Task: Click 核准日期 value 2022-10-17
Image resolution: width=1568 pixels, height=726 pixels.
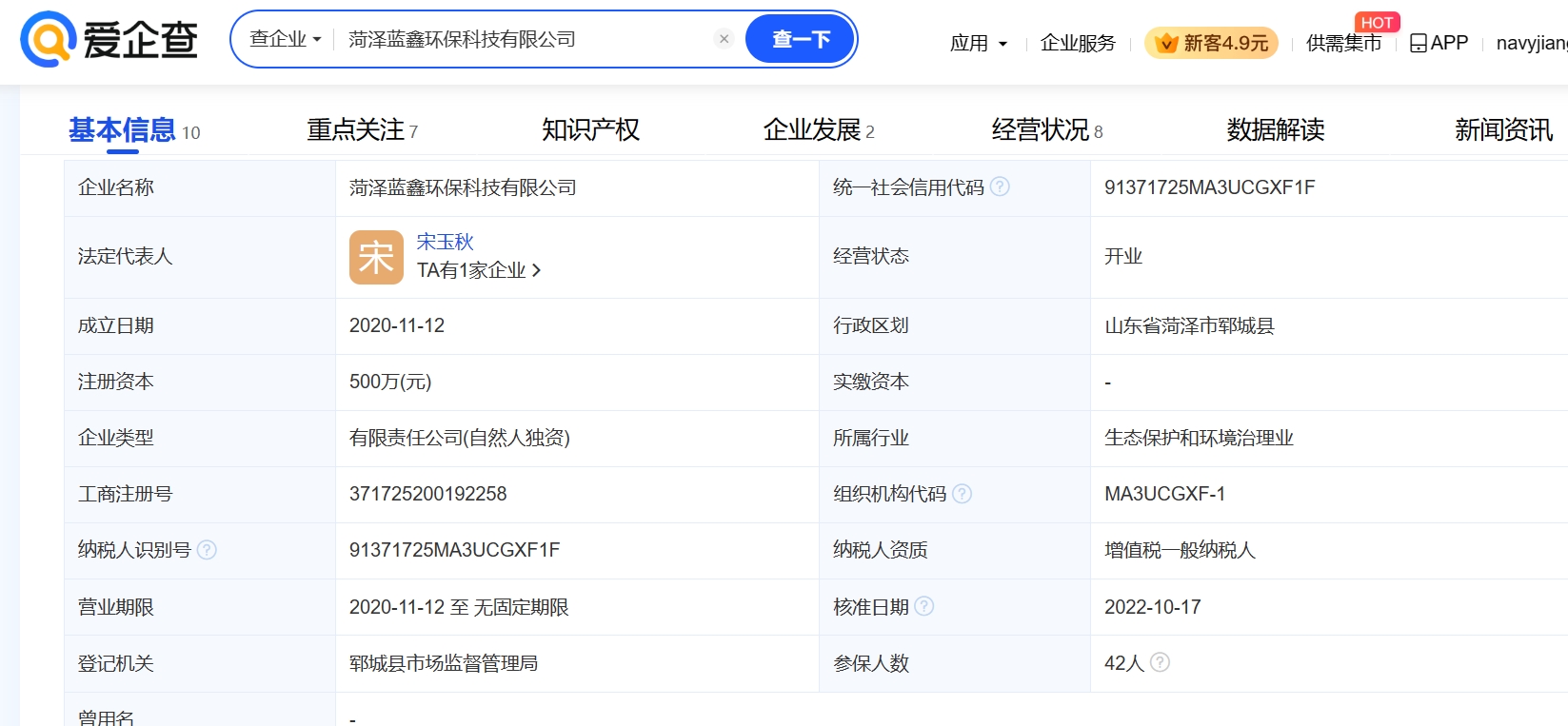Action: pyautogui.click(x=1152, y=607)
